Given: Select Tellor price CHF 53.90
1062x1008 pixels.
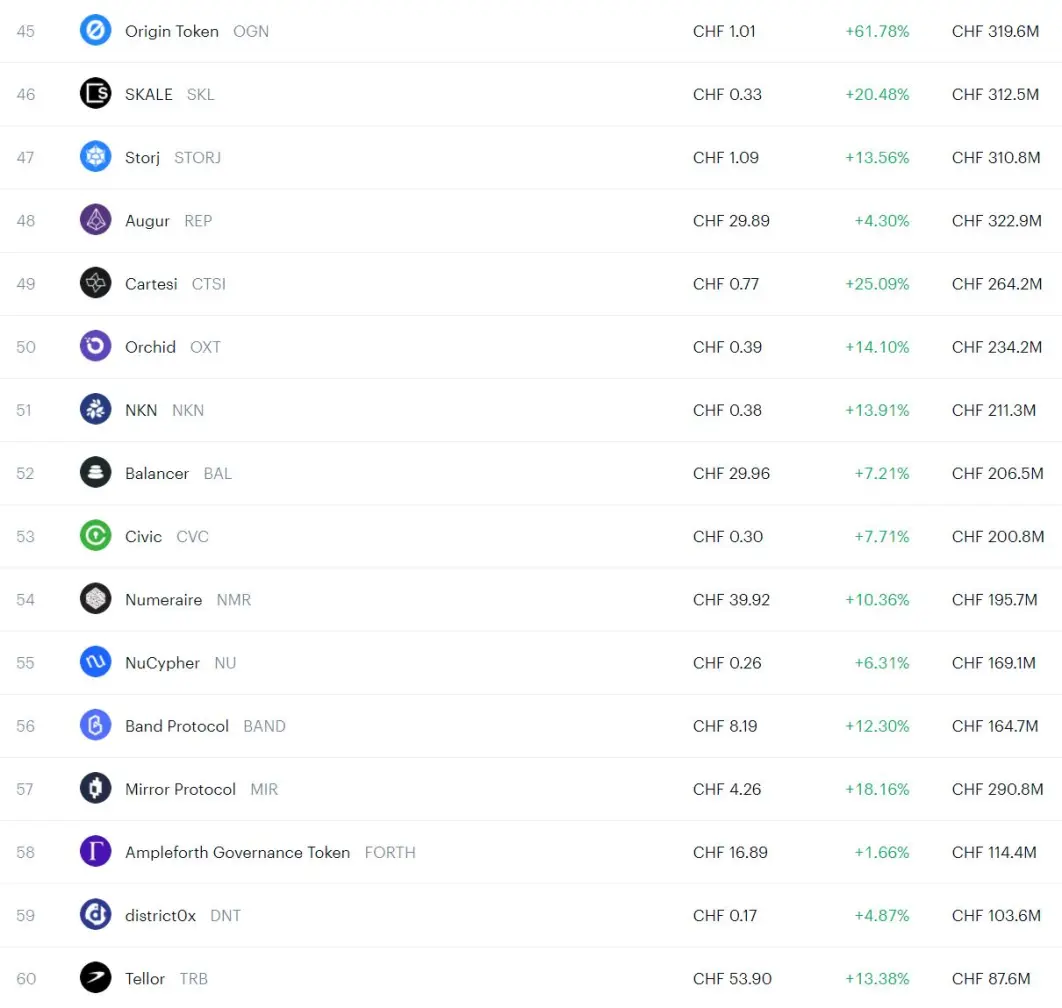Looking at the screenshot, I should [732, 979].
